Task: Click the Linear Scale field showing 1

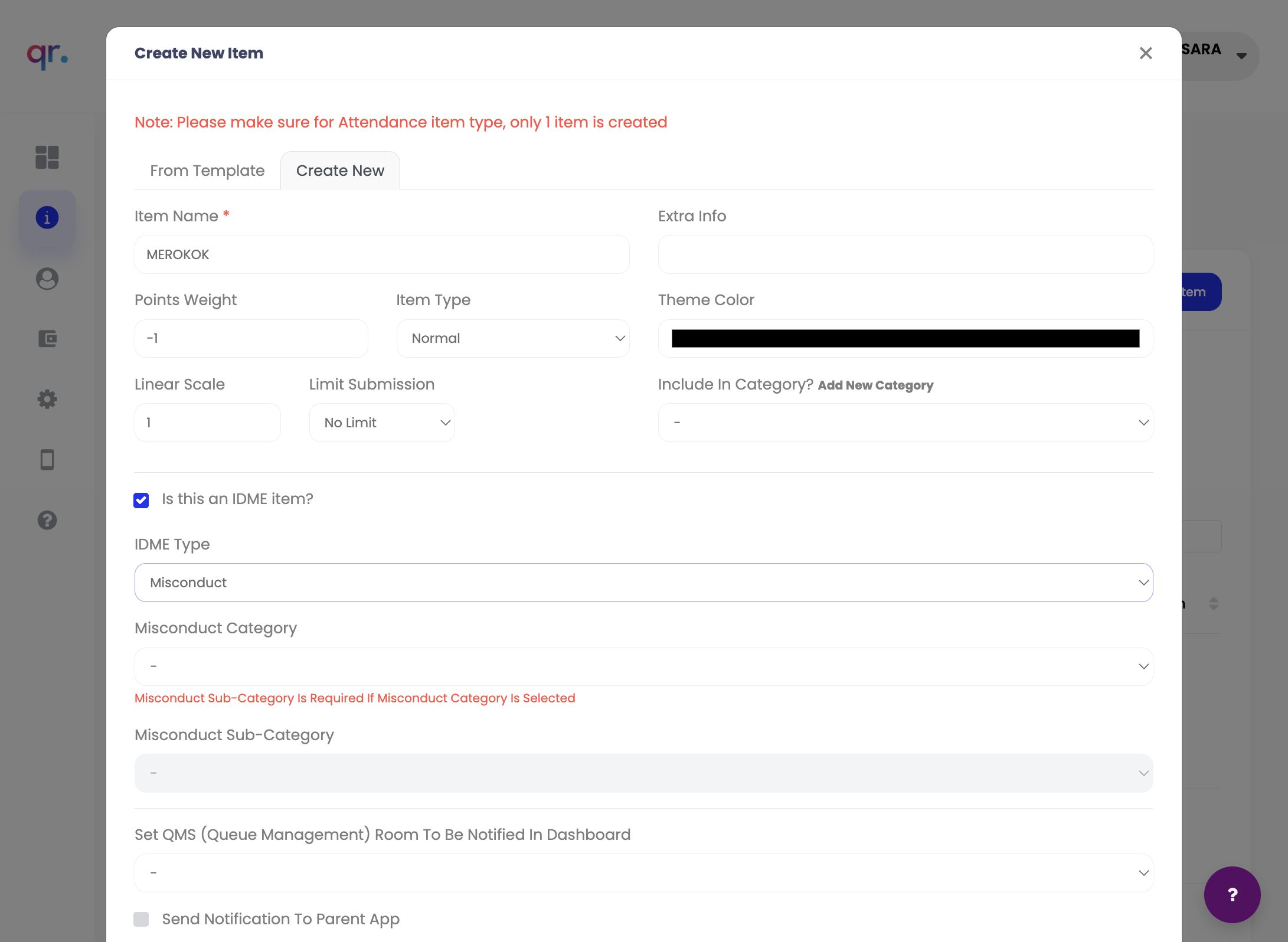Action: [x=208, y=423]
